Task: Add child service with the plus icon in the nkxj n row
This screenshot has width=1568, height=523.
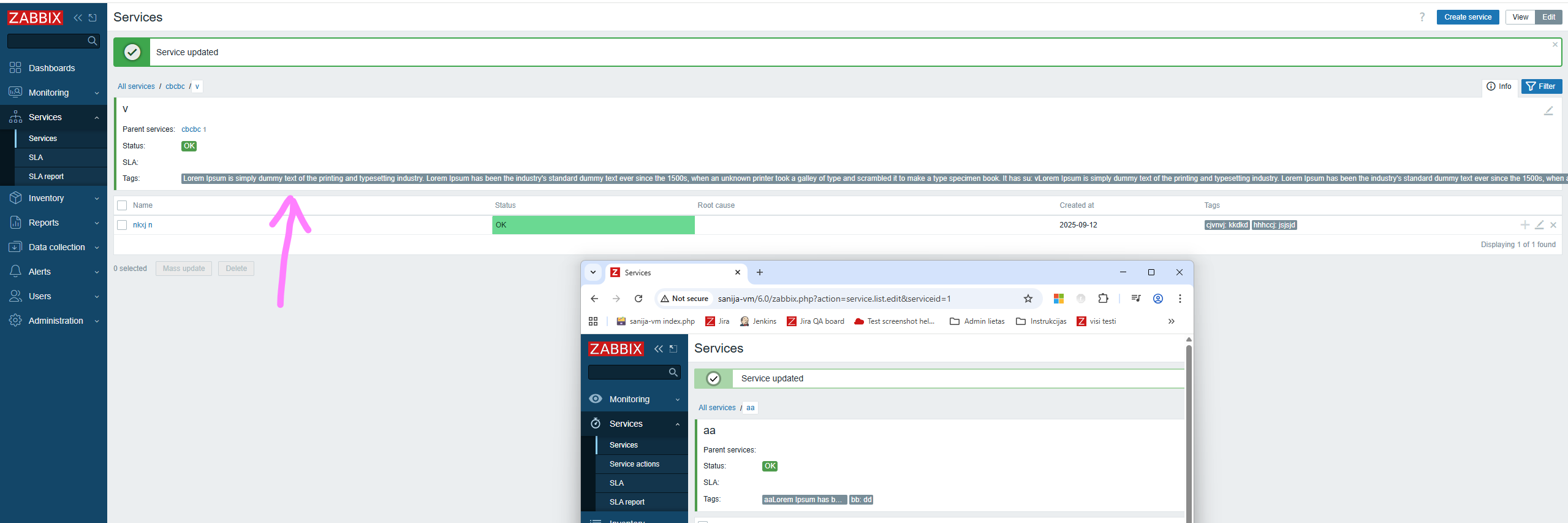Action: (1524, 225)
